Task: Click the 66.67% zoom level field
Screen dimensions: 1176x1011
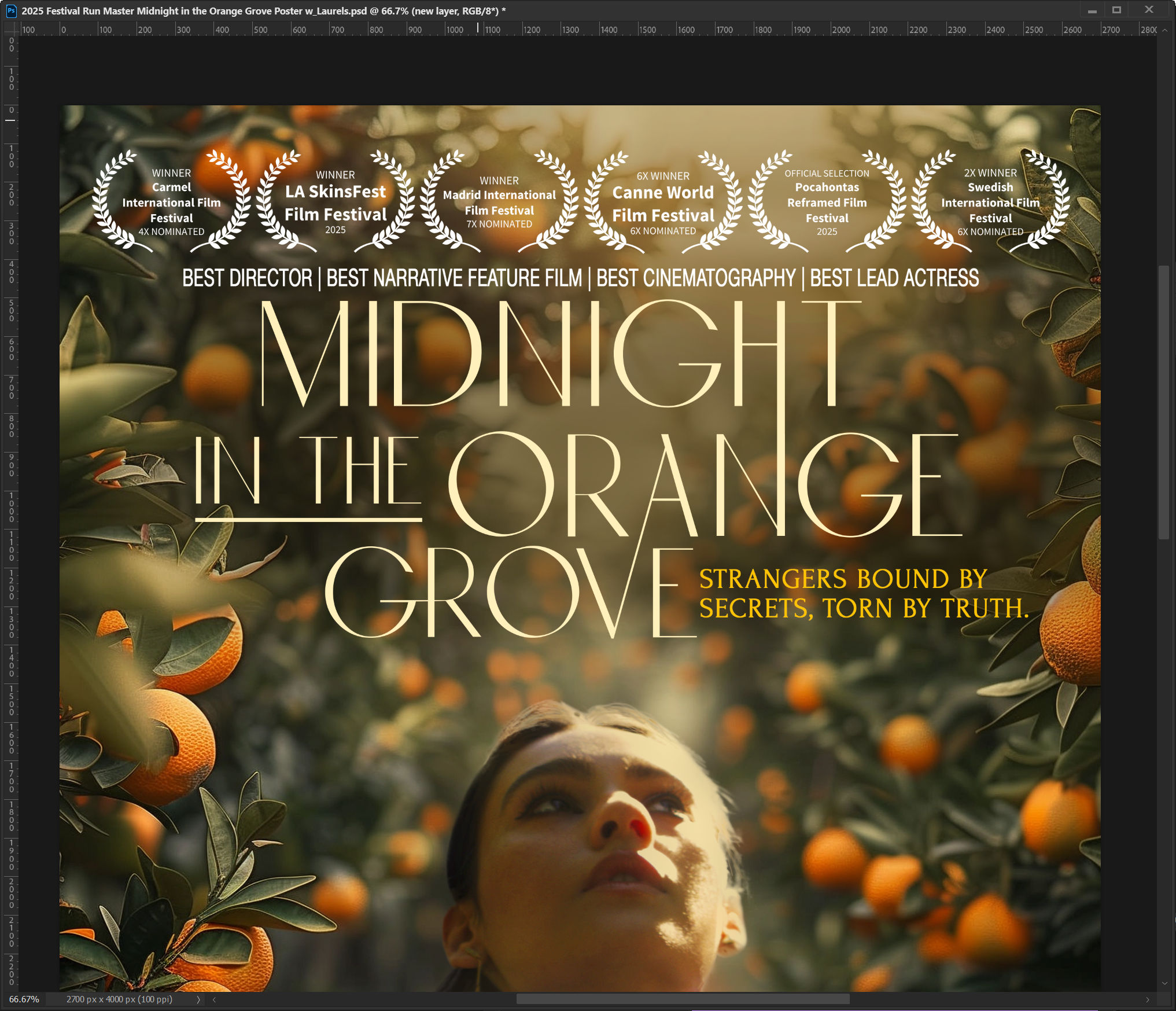Action: pyautogui.click(x=24, y=999)
